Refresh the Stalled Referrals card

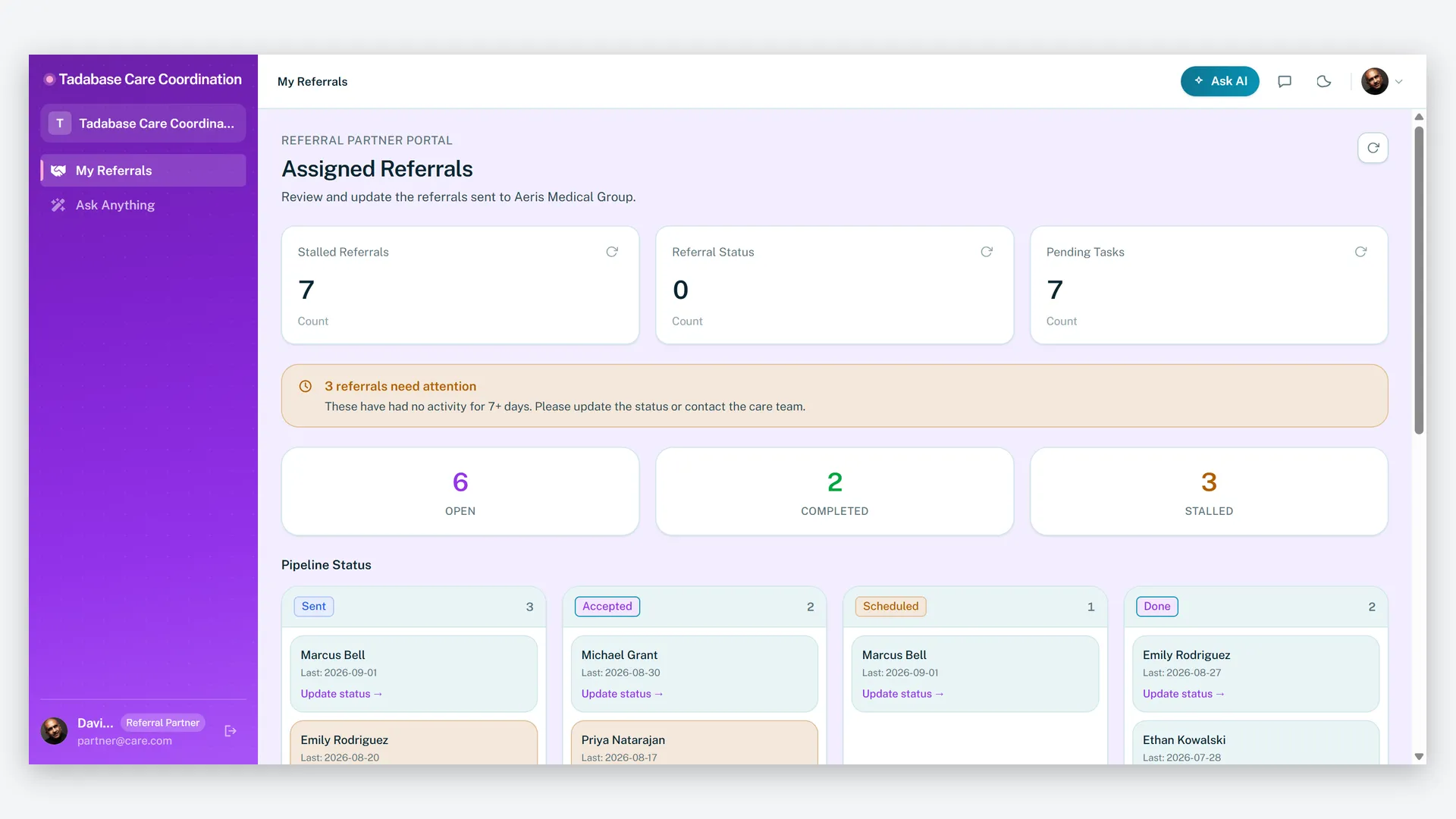coord(612,252)
